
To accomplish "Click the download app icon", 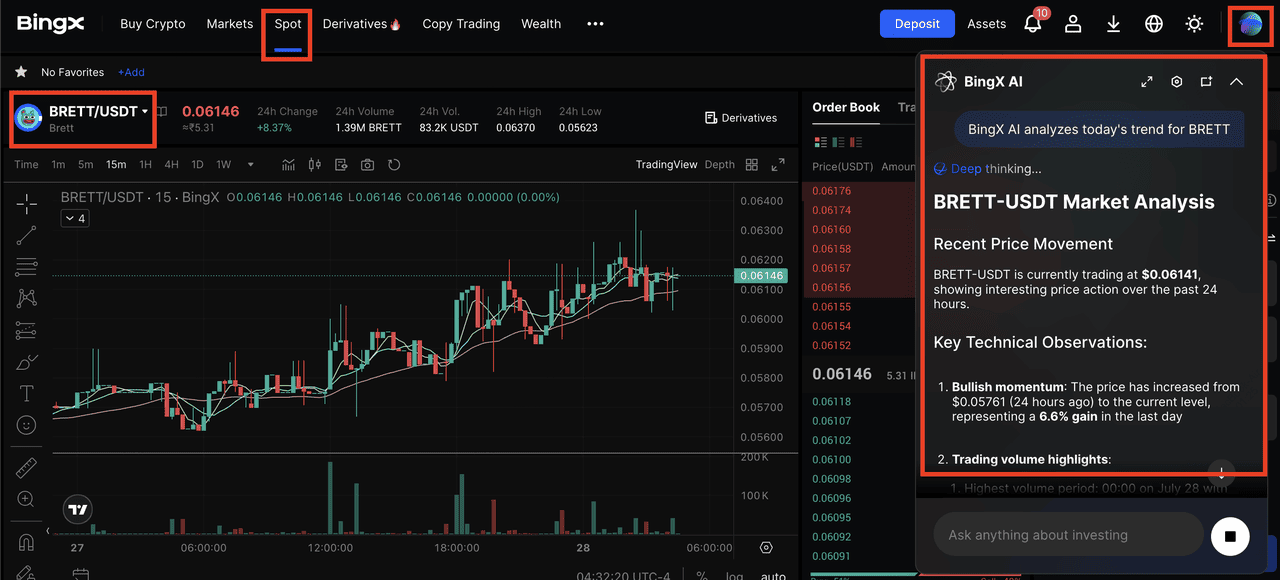I will pos(1114,24).
